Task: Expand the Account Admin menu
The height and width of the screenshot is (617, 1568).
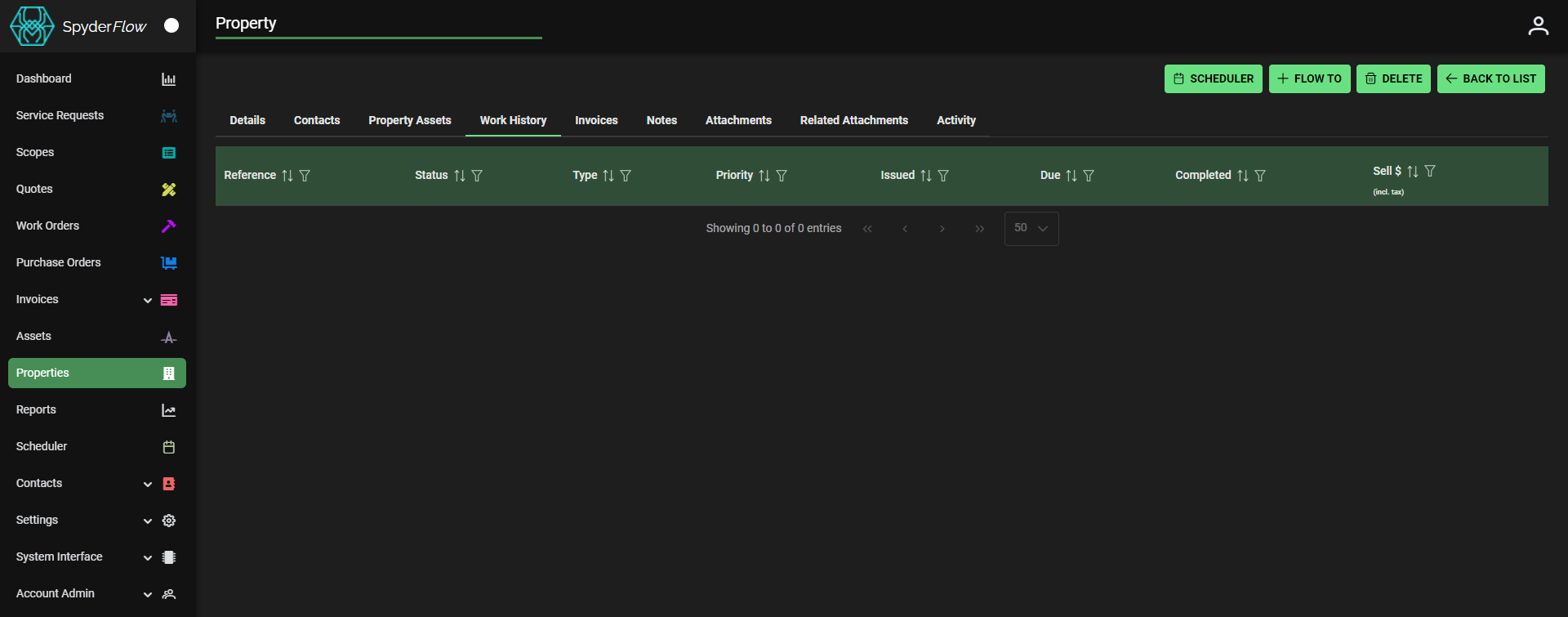Action: click(x=148, y=594)
